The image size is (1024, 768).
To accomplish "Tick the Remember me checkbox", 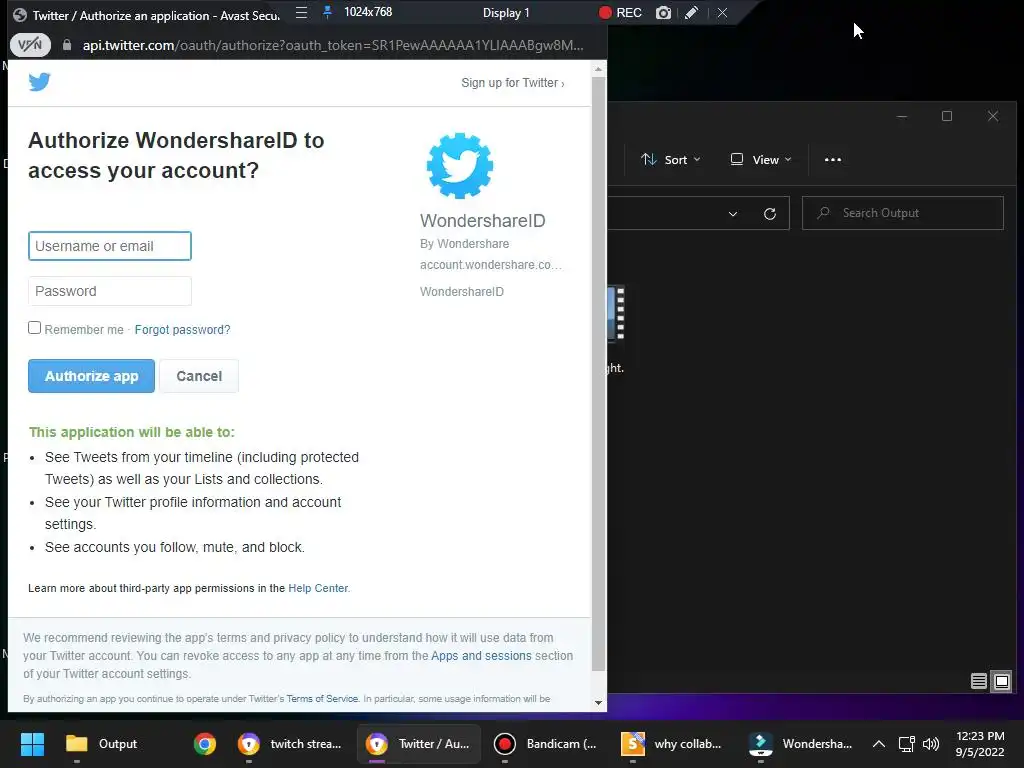I will (x=35, y=328).
